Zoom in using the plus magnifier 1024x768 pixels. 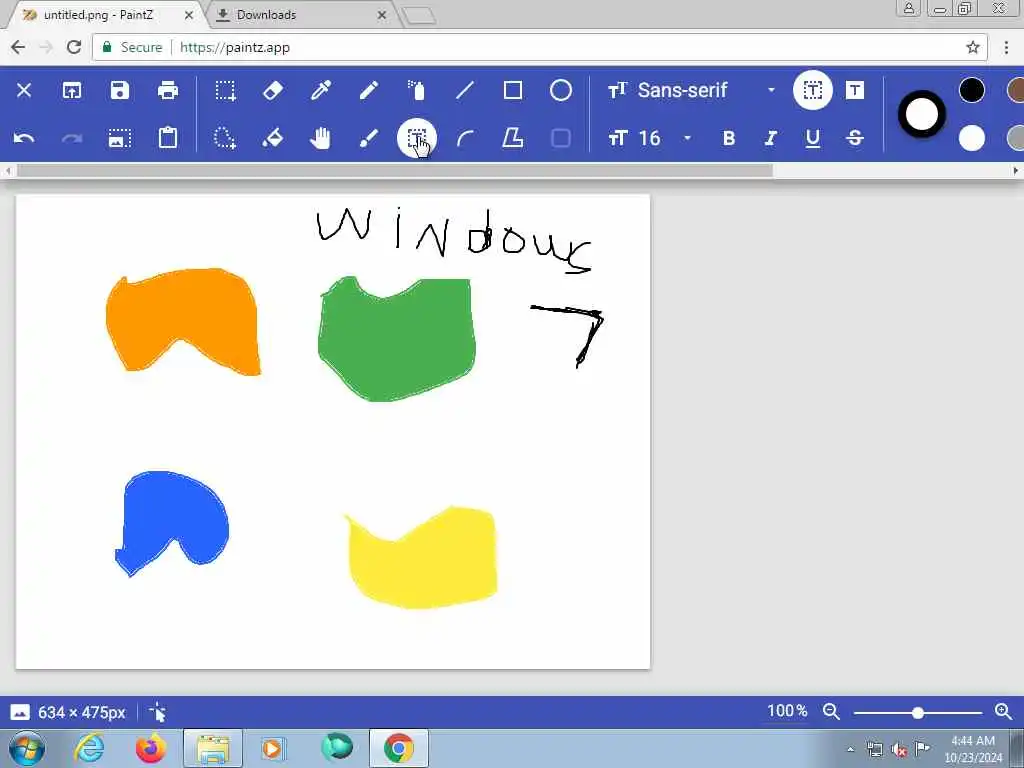(1003, 712)
